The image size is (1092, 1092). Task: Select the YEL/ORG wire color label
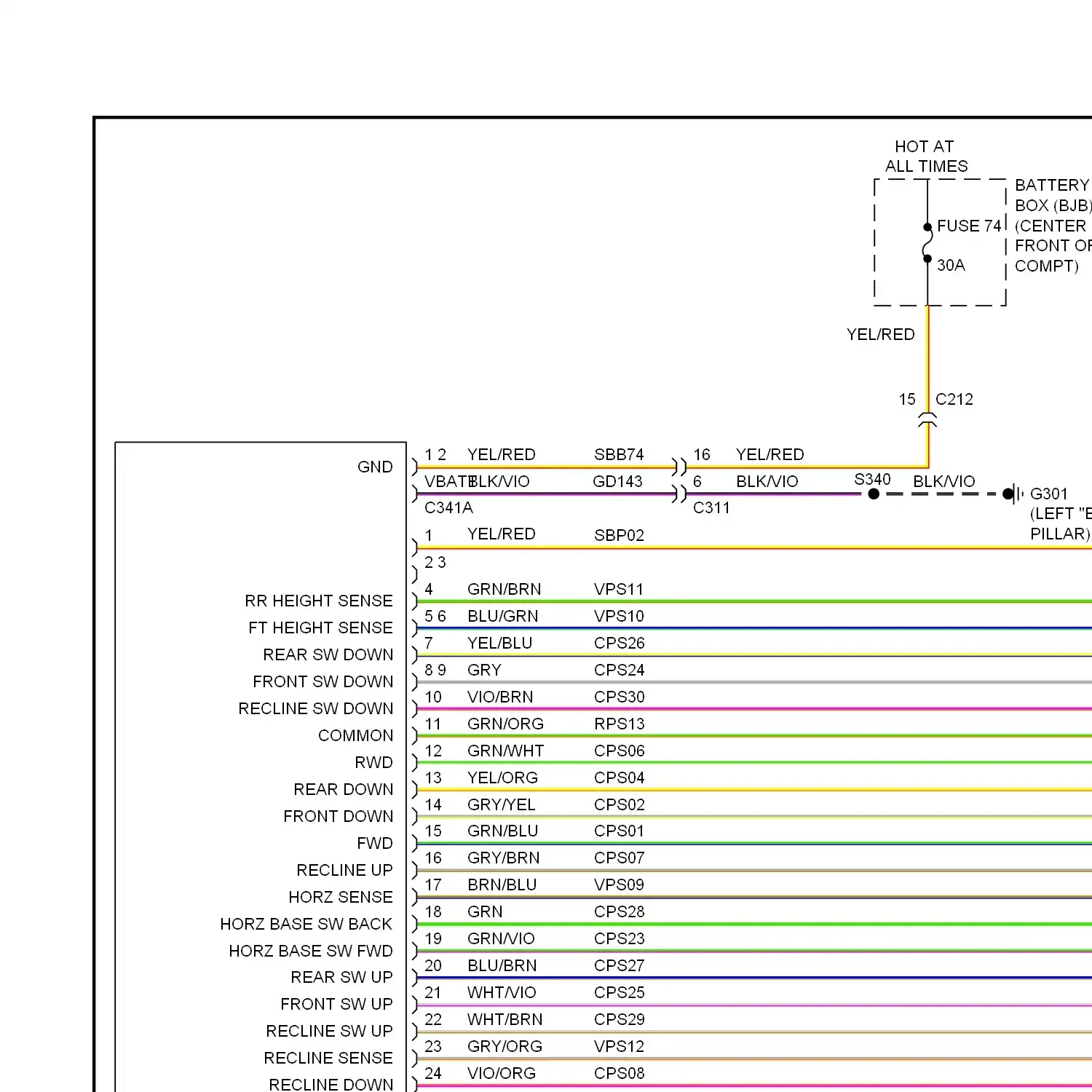click(502, 778)
